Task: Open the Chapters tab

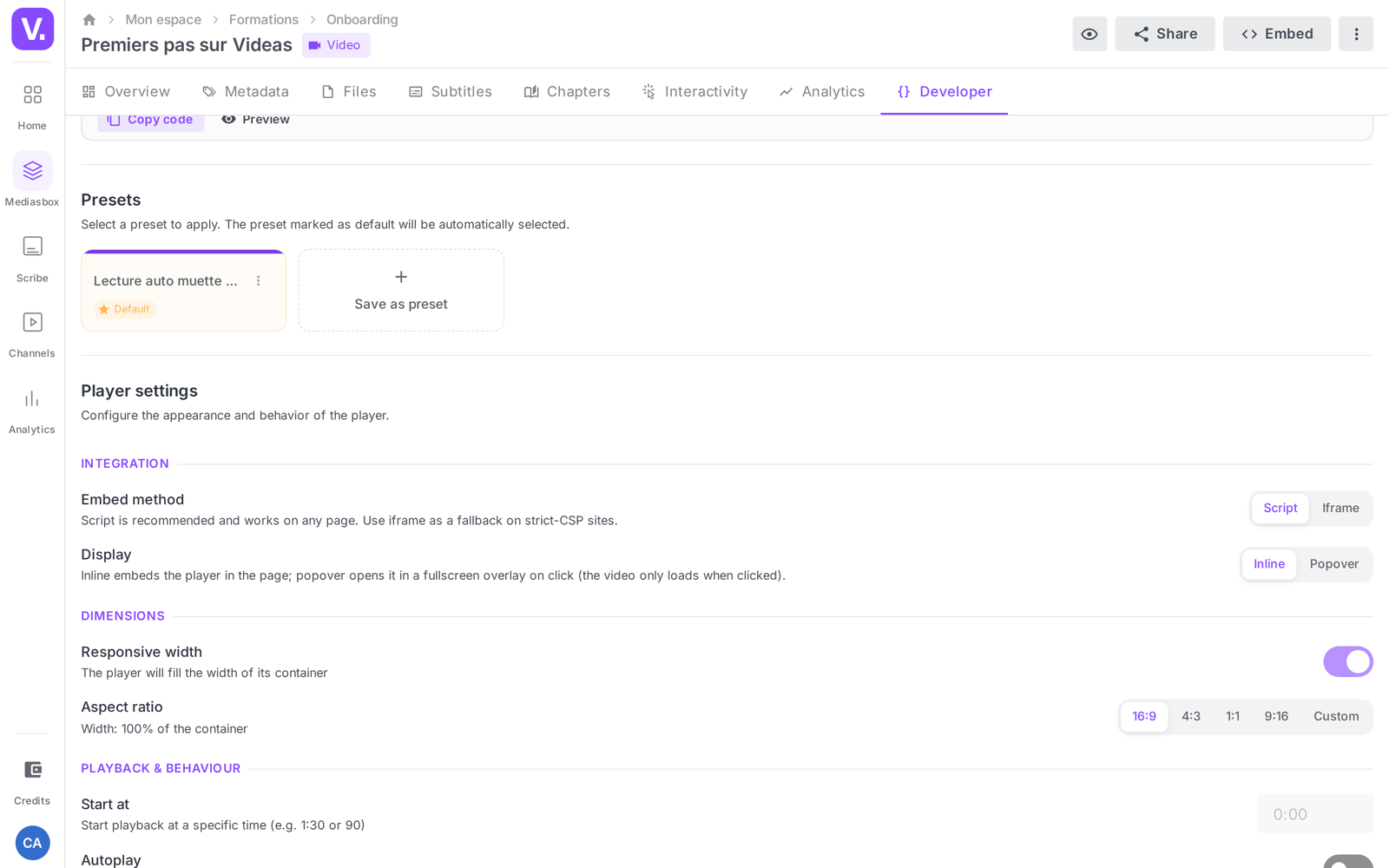Action: tap(567, 92)
